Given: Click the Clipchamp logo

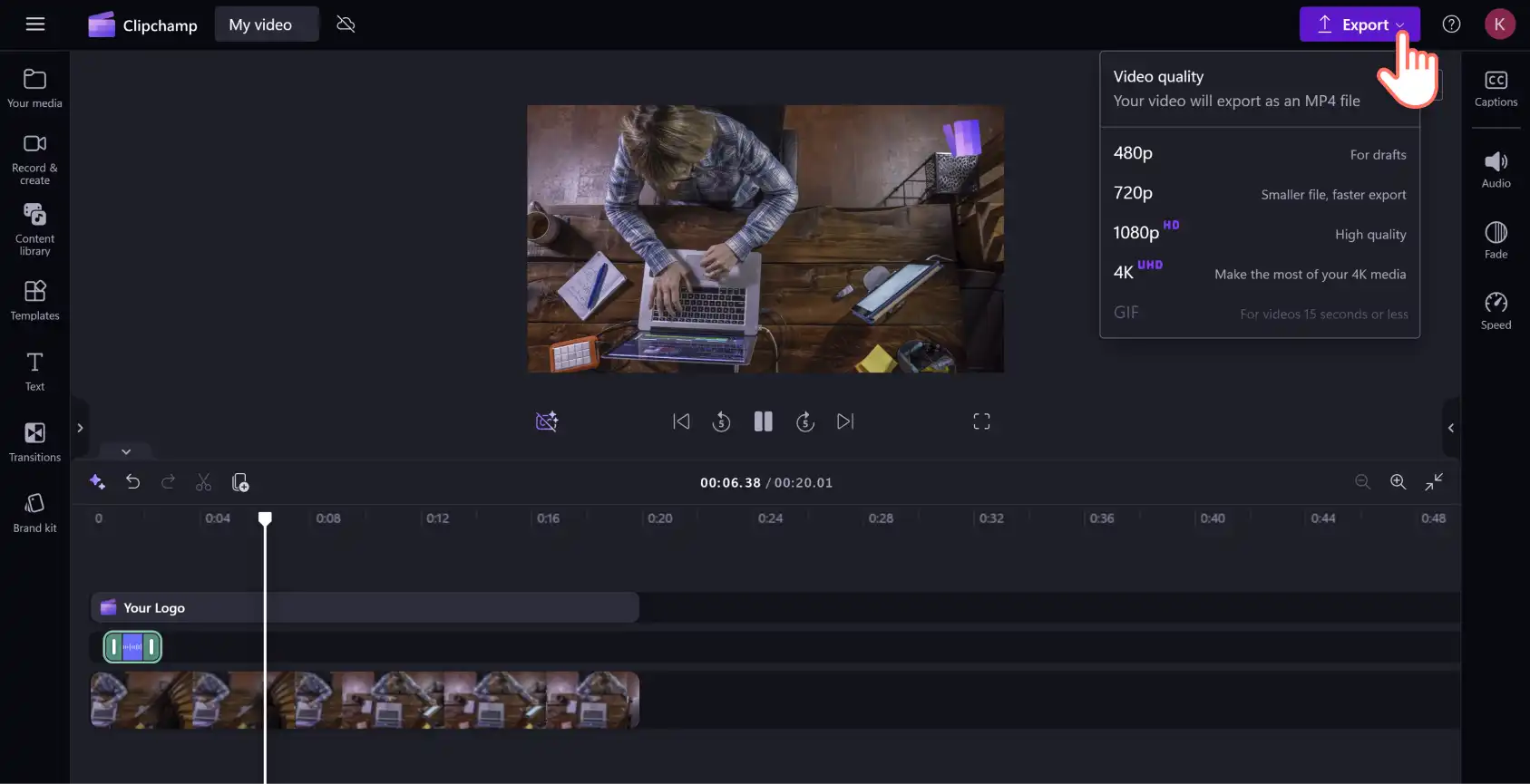Looking at the screenshot, I should tap(142, 24).
